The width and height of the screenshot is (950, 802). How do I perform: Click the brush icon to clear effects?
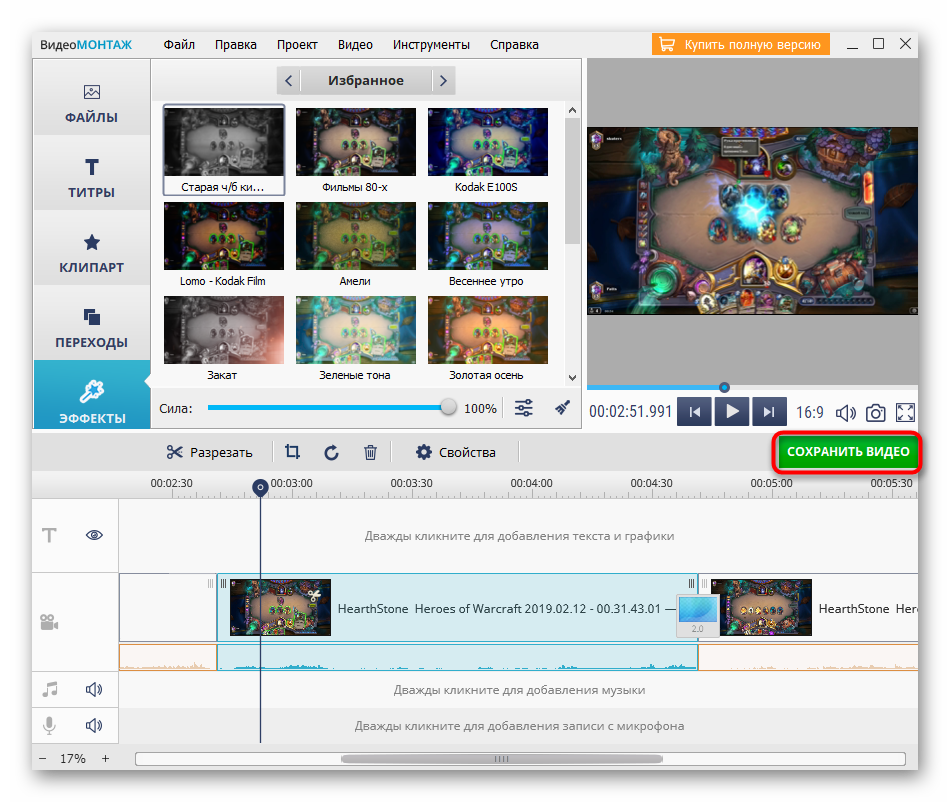562,408
